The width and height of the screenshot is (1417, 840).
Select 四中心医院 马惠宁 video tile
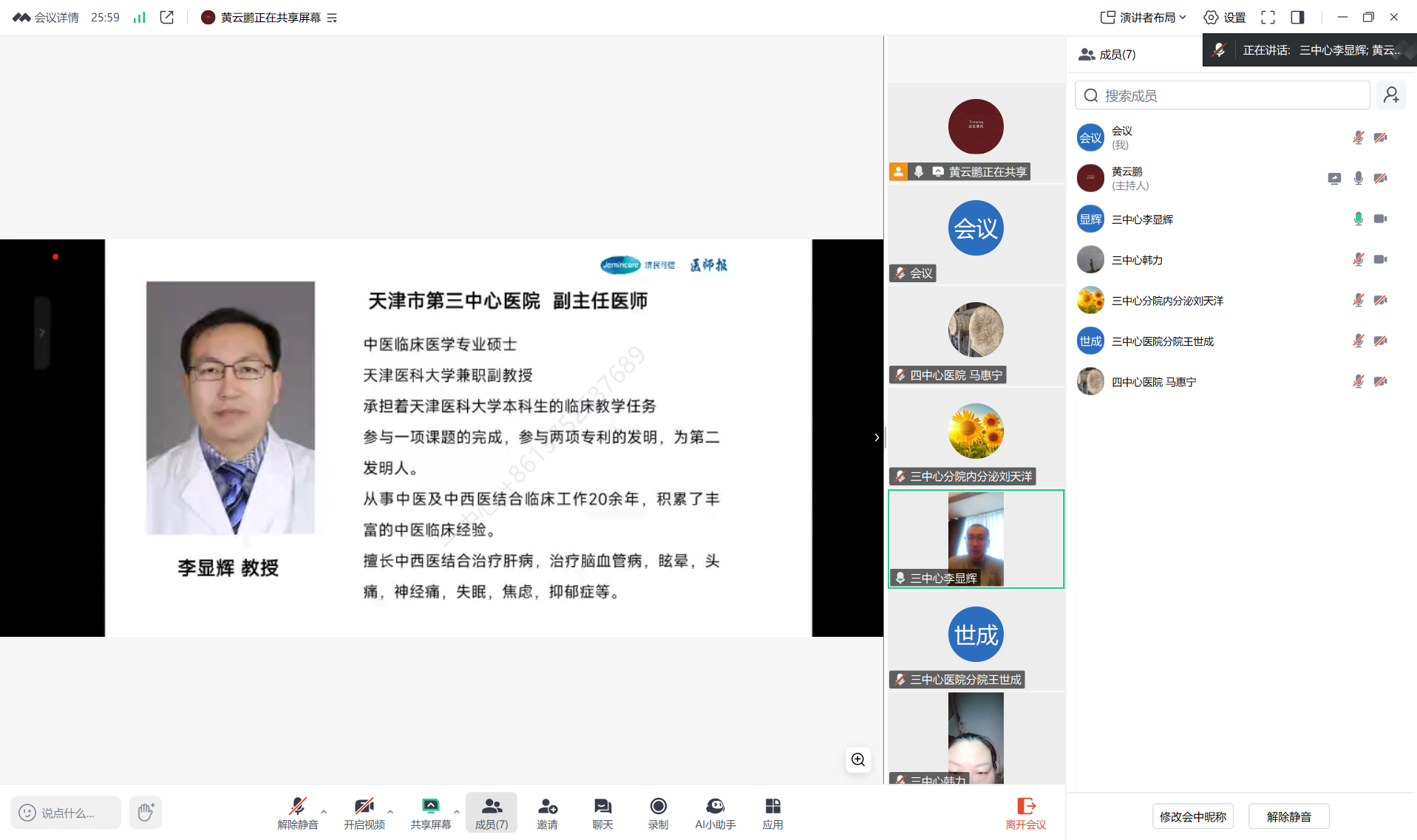point(976,336)
